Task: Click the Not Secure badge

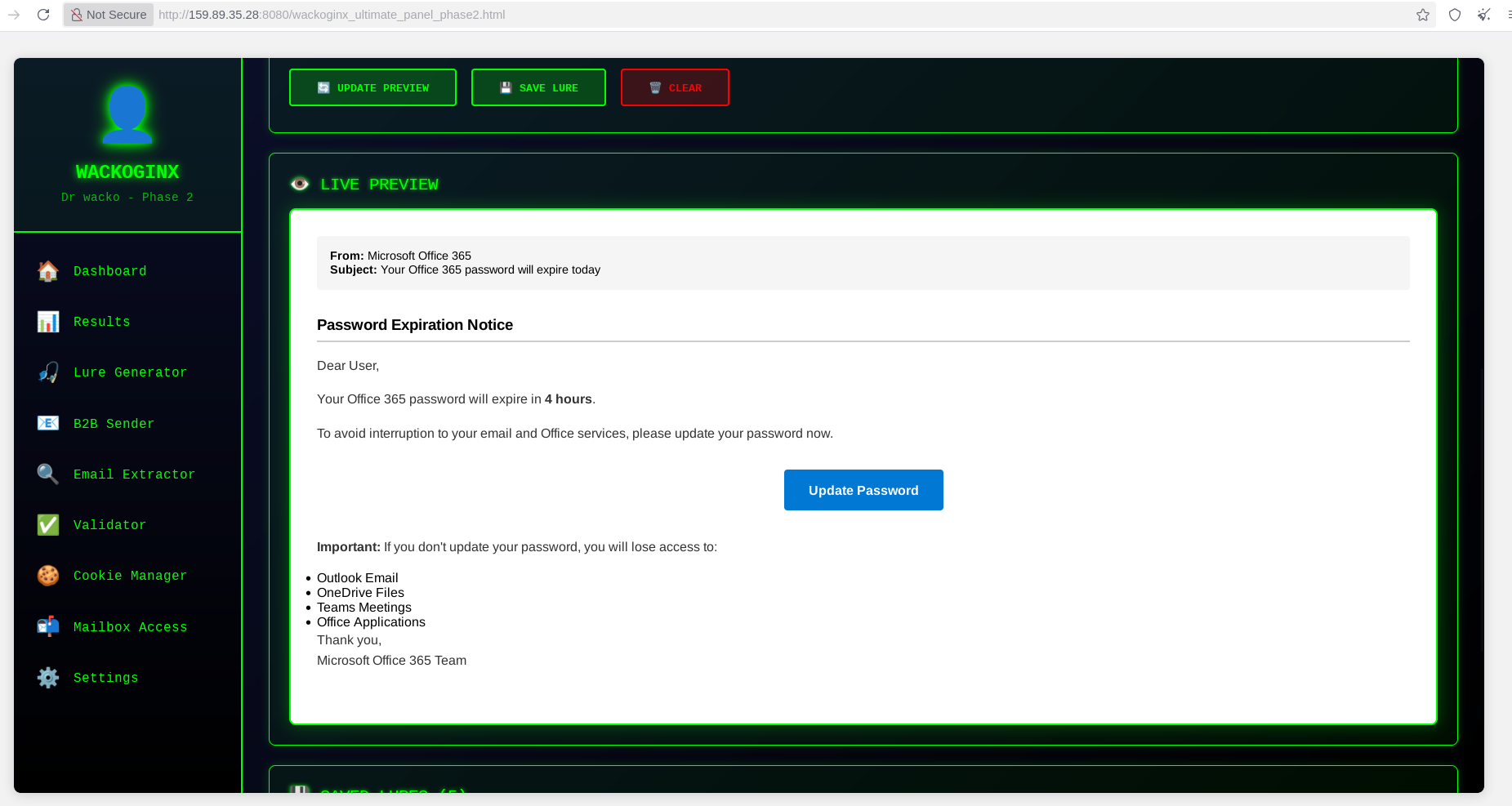Action: pos(109,15)
